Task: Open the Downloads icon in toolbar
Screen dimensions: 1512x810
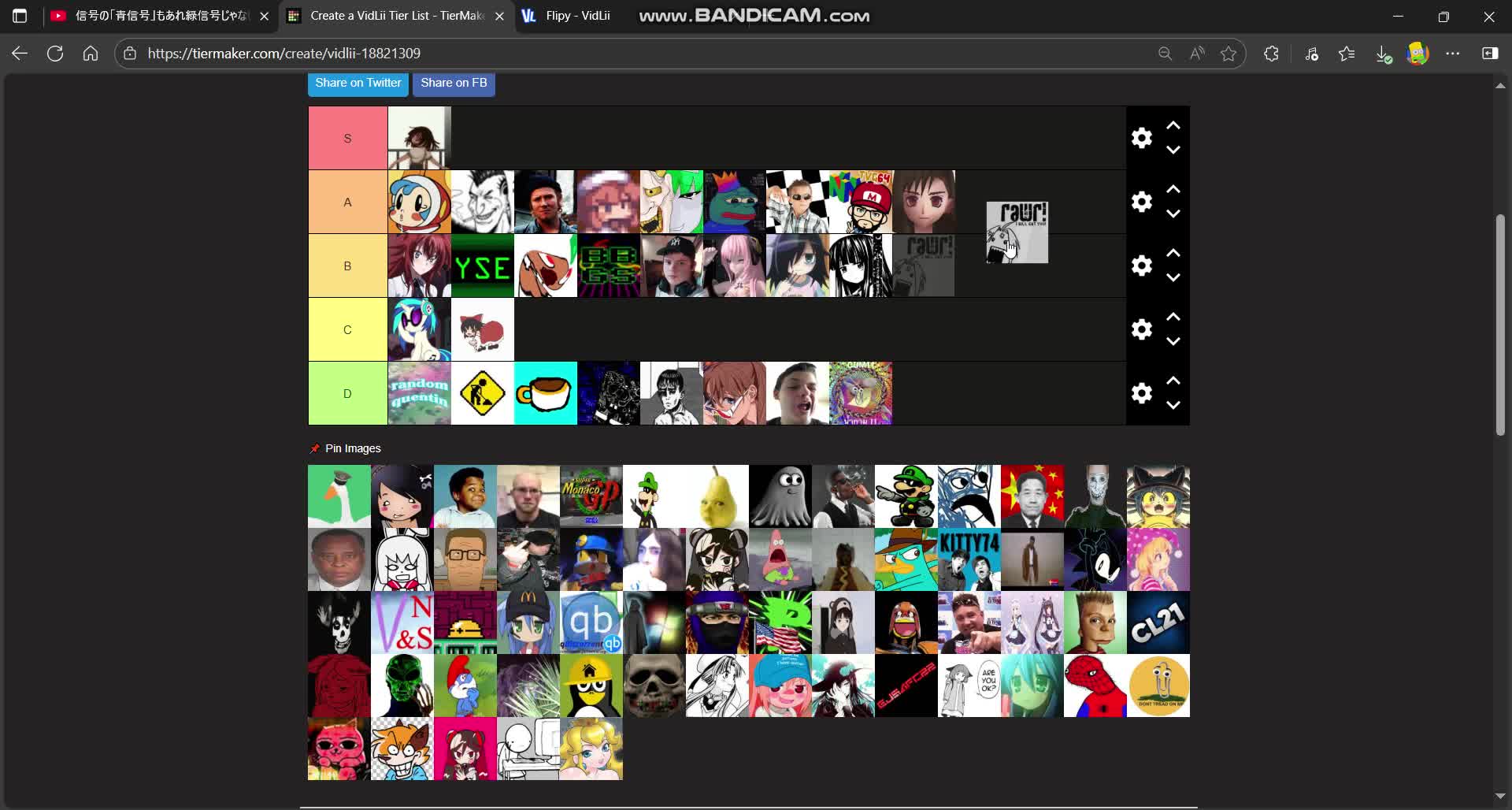Action: pyautogui.click(x=1384, y=53)
